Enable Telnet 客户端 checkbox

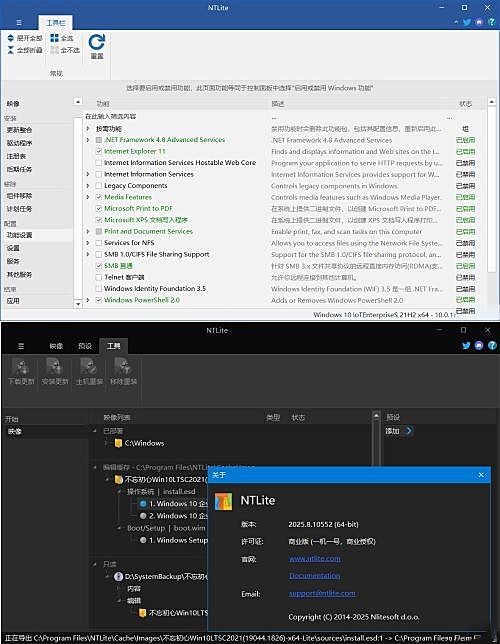(x=99, y=277)
